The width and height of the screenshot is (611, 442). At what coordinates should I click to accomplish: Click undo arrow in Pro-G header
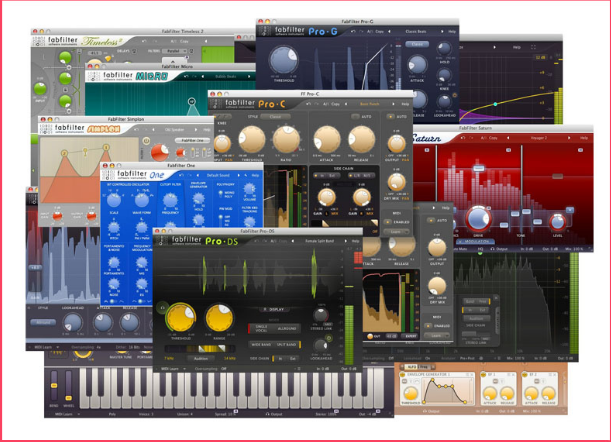click(x=353, y=31)
